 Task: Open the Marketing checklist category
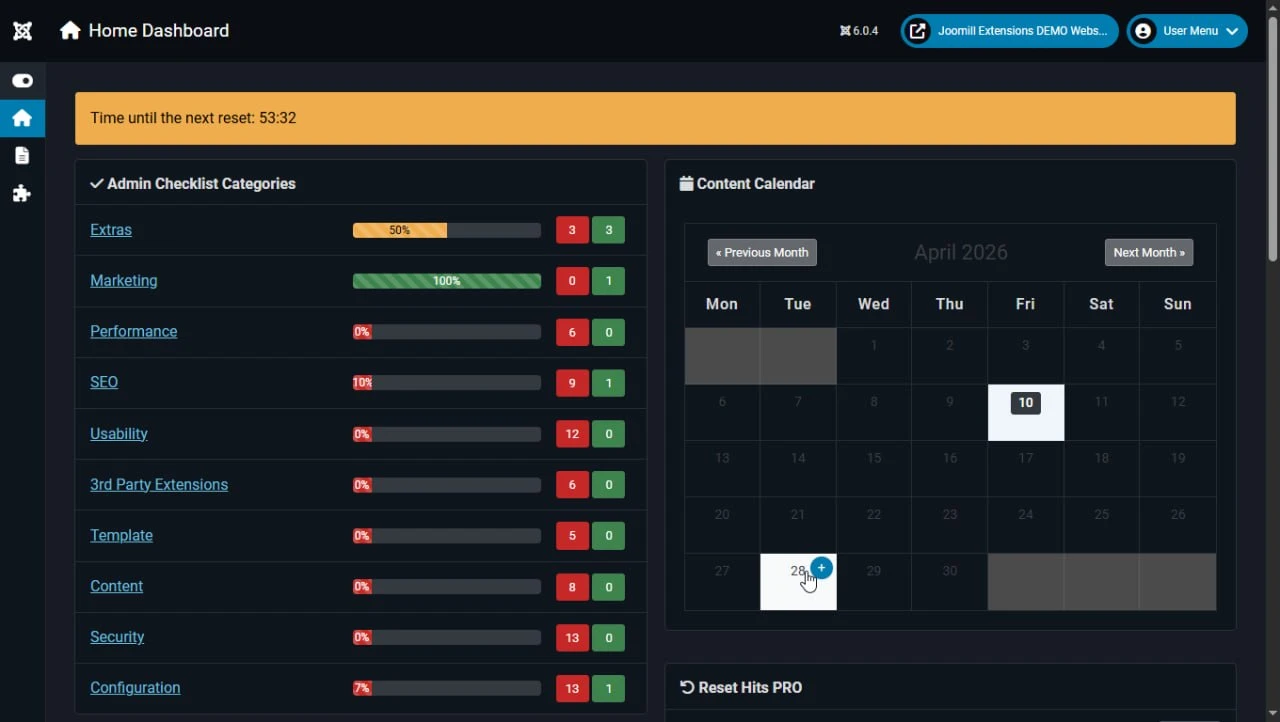tap(124, 281)
